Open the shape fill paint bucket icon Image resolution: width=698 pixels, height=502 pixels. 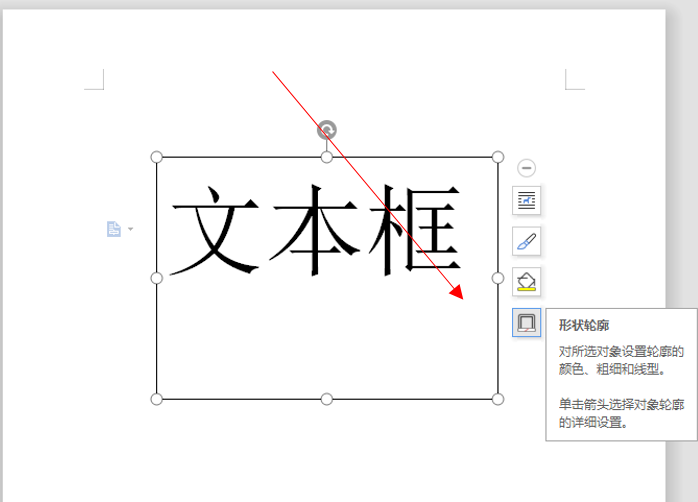(x=527, y=281)
